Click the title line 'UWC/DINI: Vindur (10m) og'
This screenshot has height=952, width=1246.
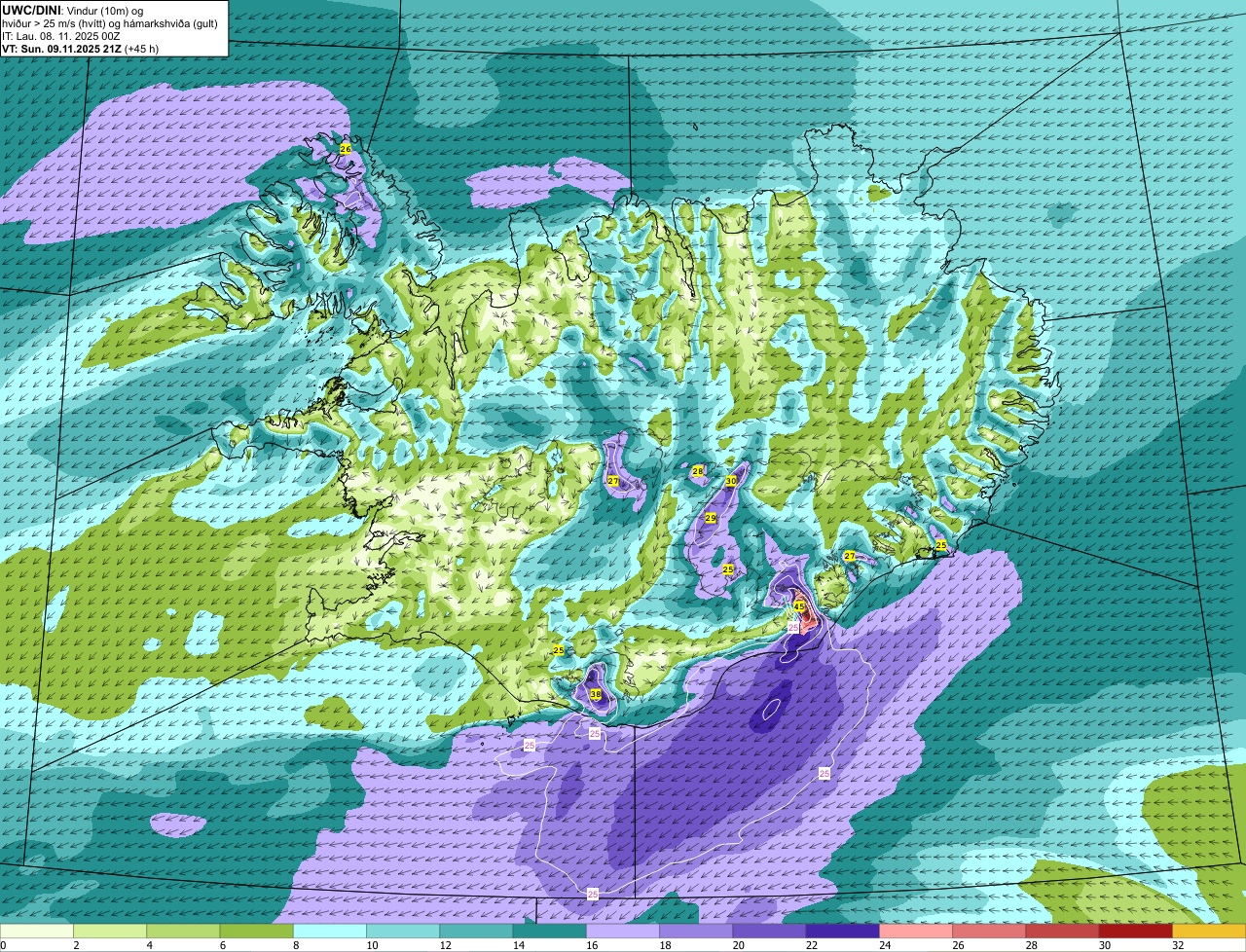[x=72, y=10]
